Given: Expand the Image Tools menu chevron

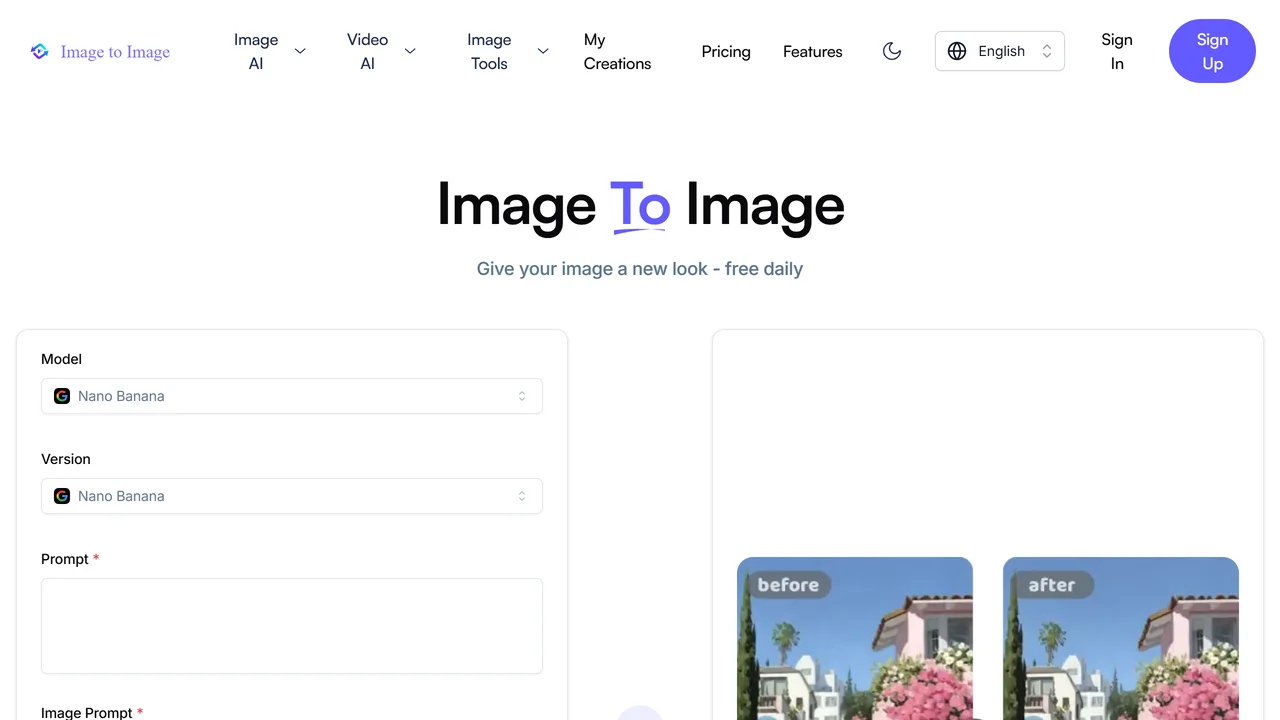Looking at the screenshot, I should tap(543, 51).
